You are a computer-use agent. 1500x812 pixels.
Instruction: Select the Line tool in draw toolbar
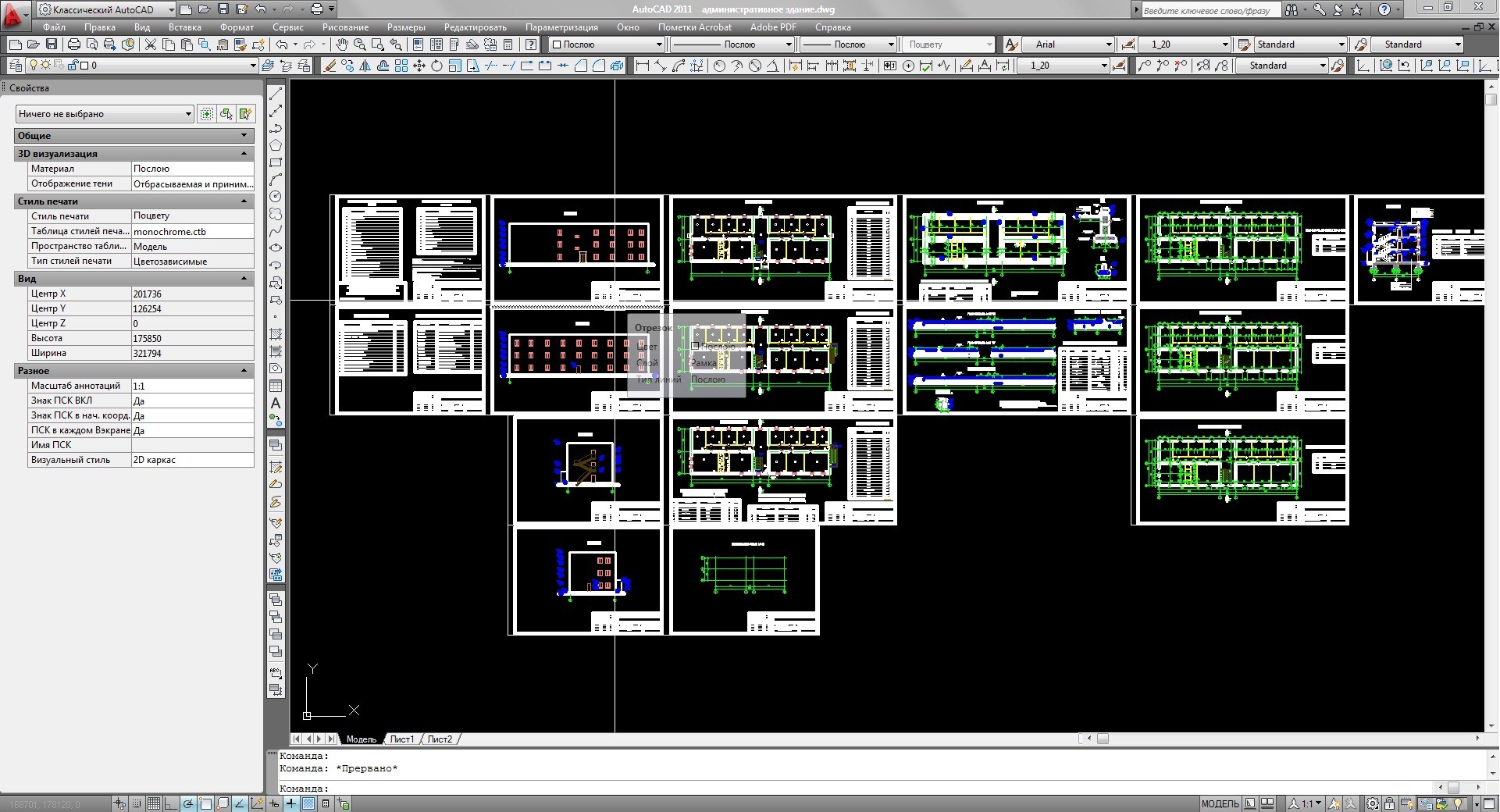coord(276,94)
